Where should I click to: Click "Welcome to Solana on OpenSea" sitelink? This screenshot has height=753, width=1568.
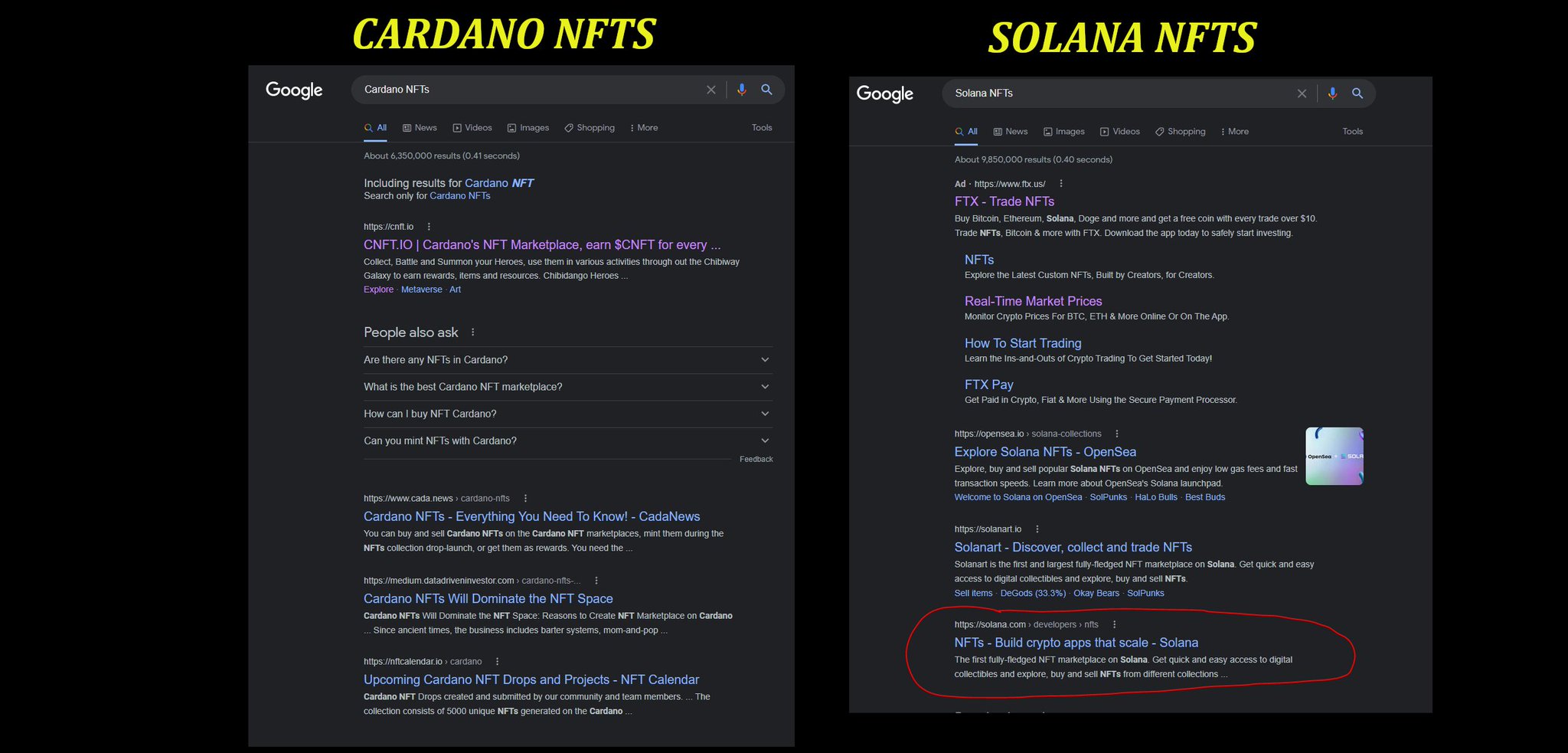click(1018, 498)
